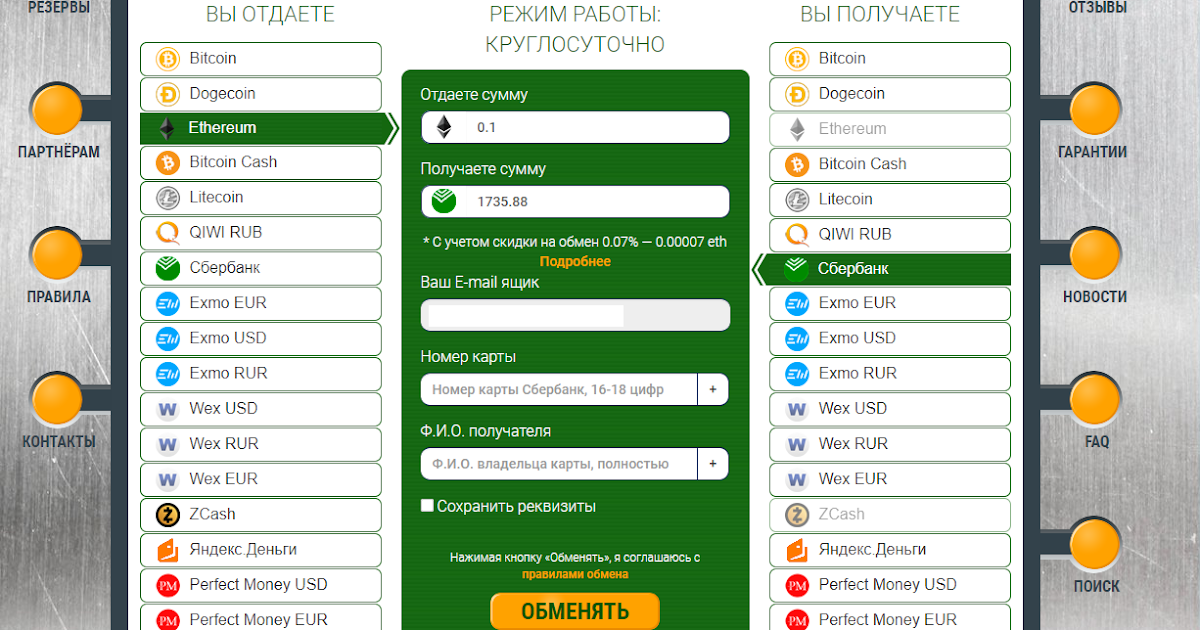Choose Exmo RUR in the give list
This screenshot has height=630, width=1200.
tap(261, 374)
